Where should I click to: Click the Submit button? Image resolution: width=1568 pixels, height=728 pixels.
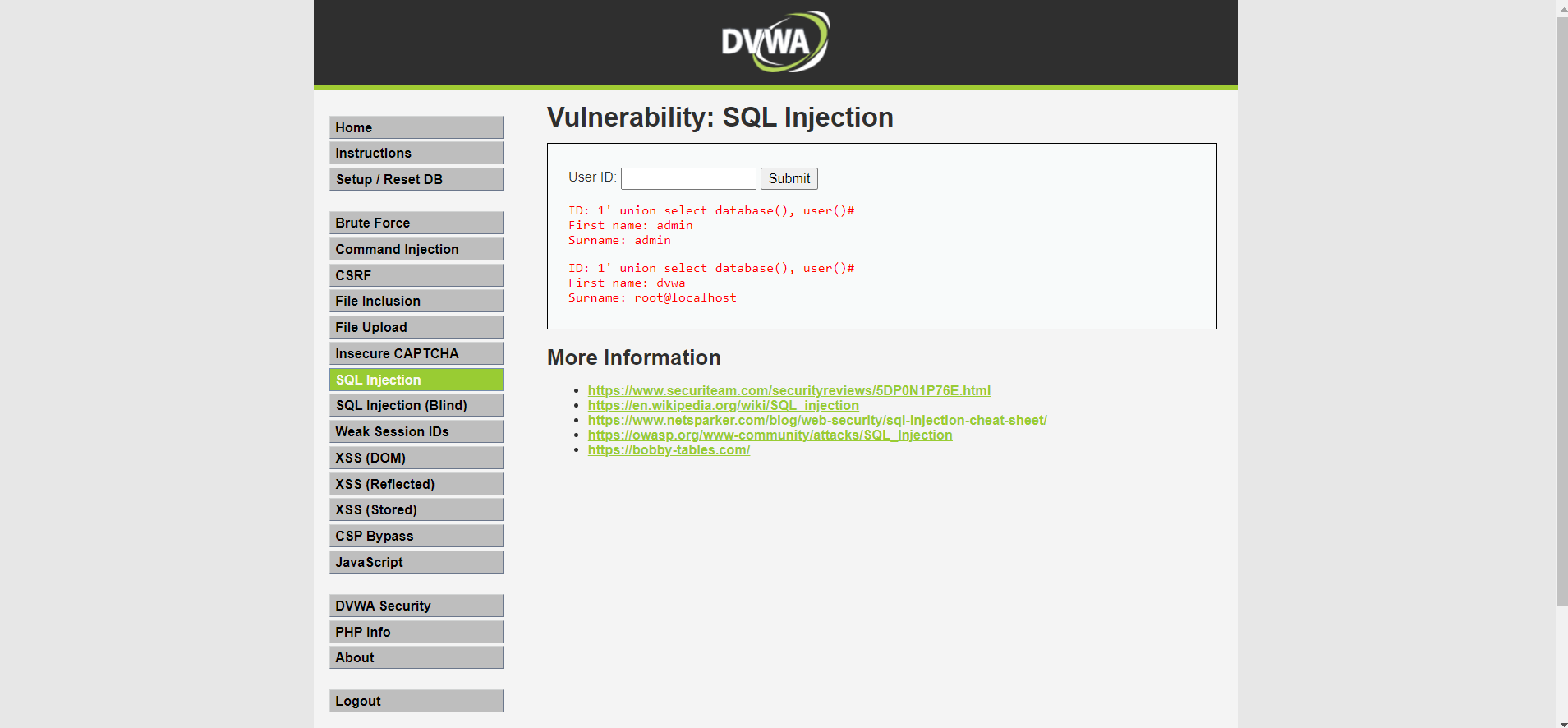pyautogui.click(x=789, y=178)
